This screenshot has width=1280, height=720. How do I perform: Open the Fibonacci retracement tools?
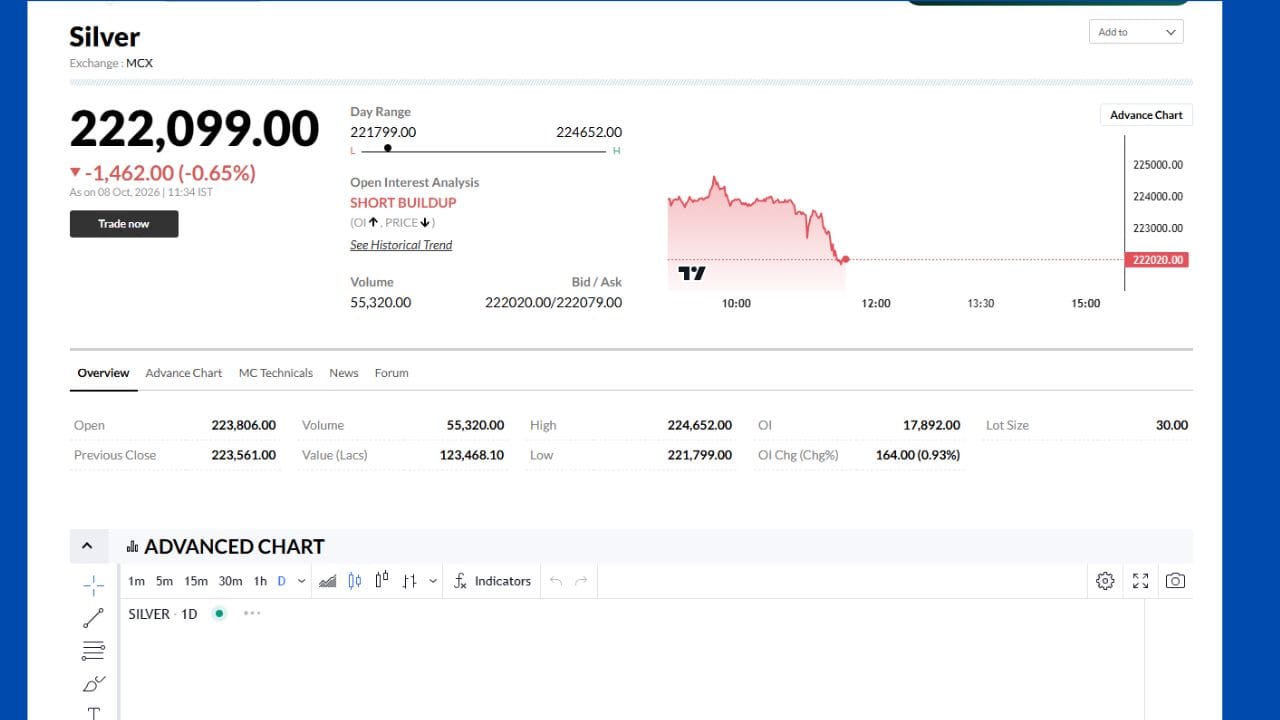point(93,651)
